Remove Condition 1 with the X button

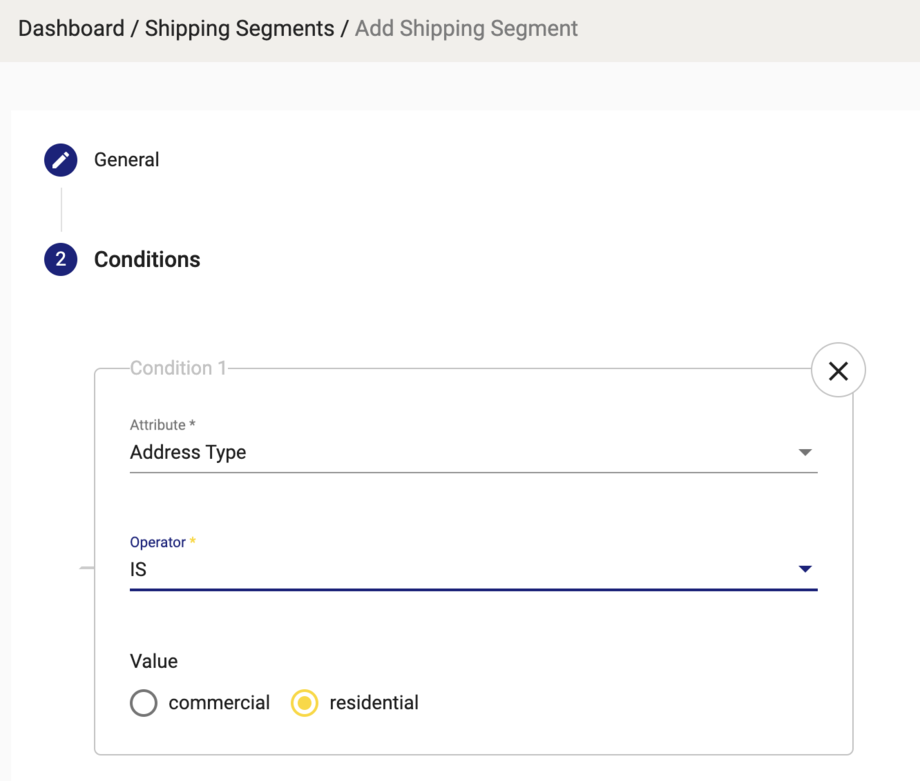tap(838, 371)
